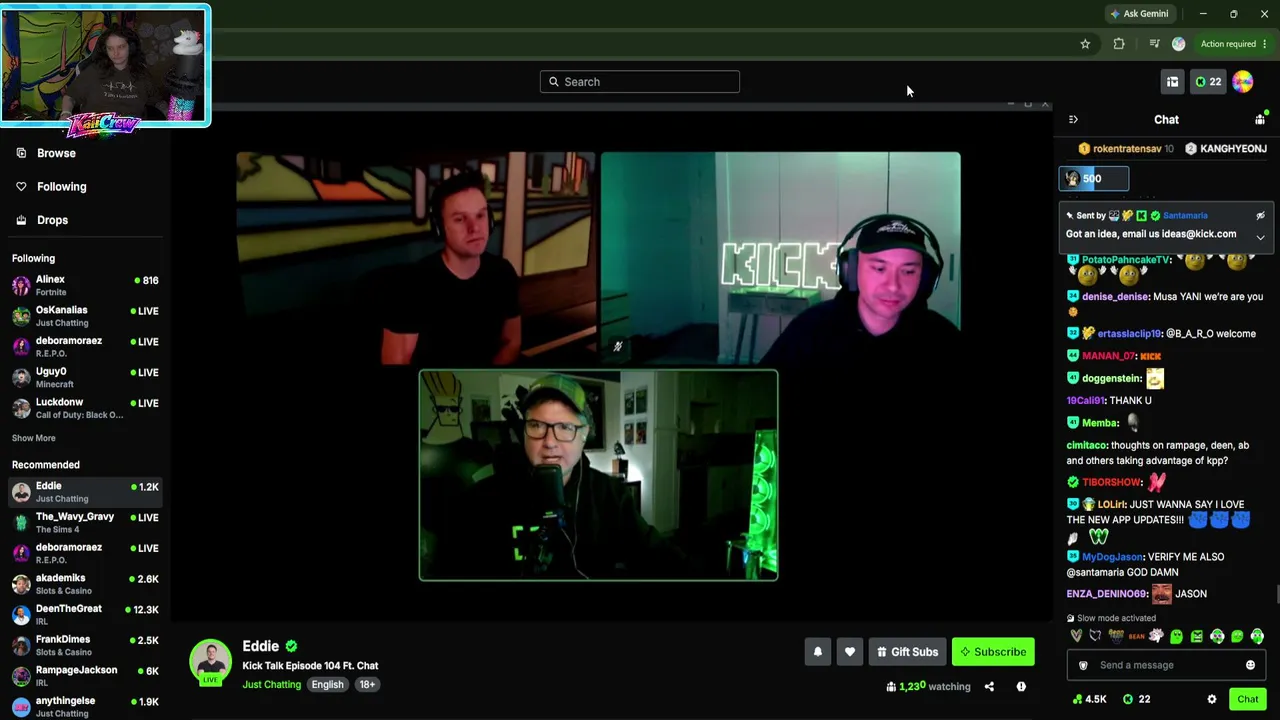Viewport: 1280px width, 720px height.
Task: Select the green ghost quick emote
Action: 1176,636
